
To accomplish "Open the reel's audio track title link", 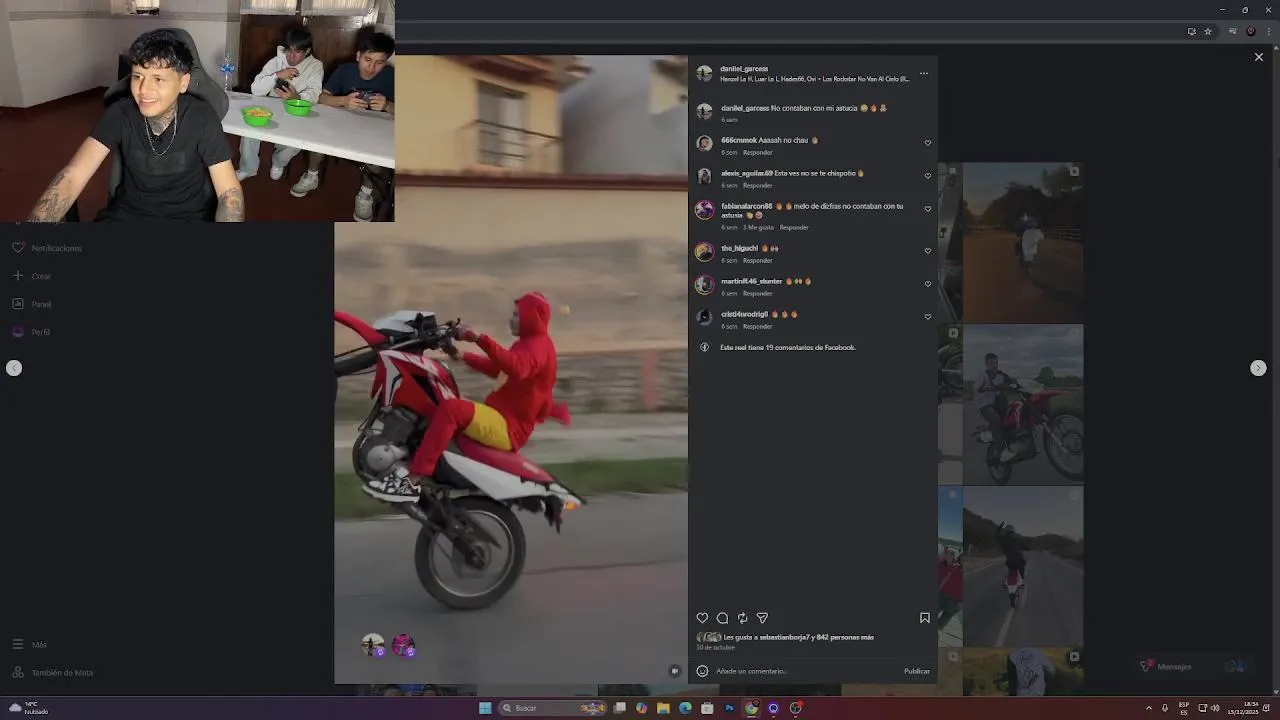I will (x=815, y=79).
